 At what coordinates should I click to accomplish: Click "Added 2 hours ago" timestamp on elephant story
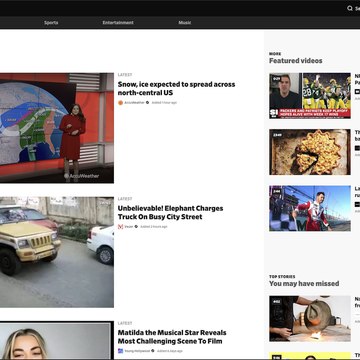coord(154,227)
